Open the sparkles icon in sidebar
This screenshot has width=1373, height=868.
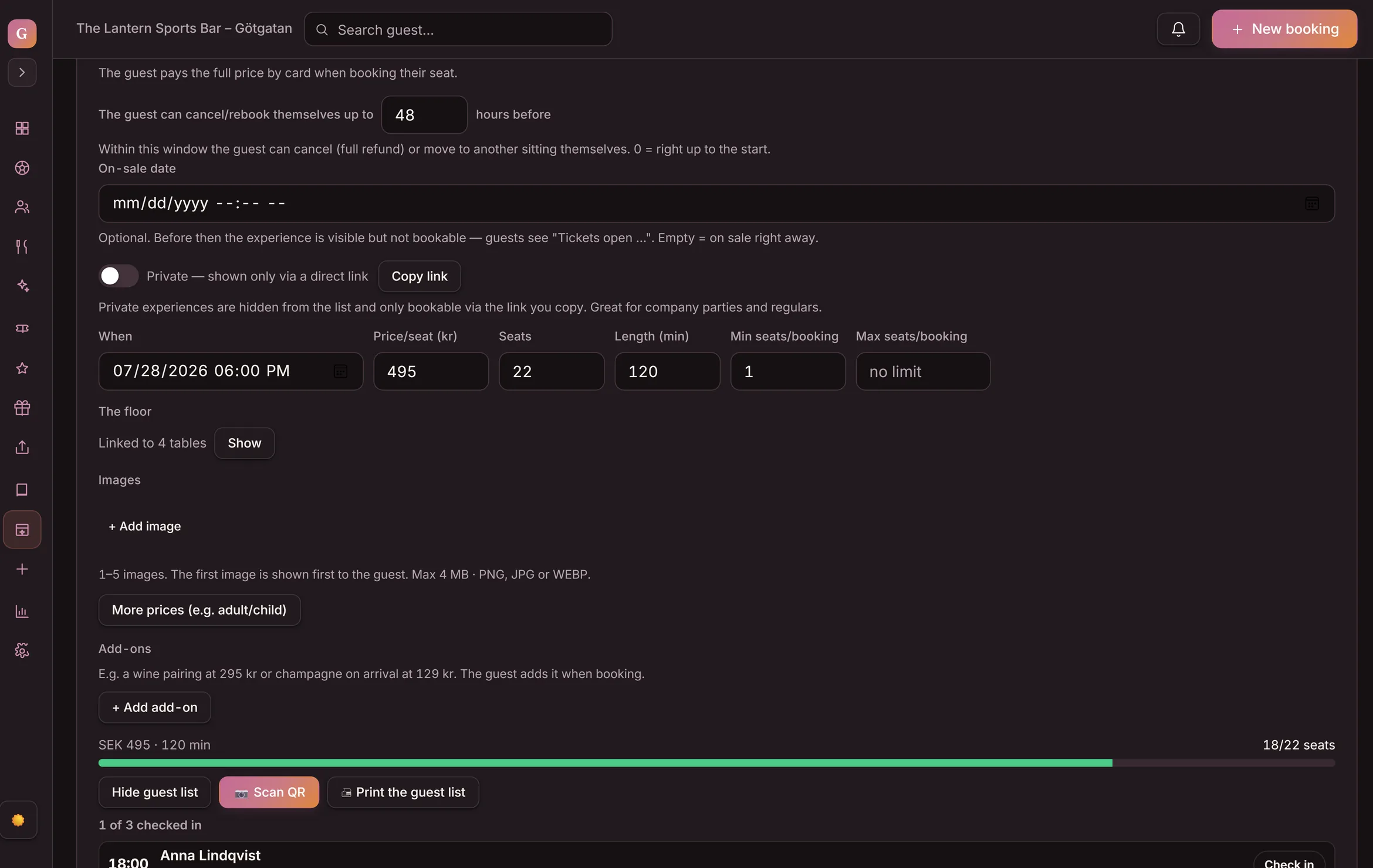click(22, 286)
